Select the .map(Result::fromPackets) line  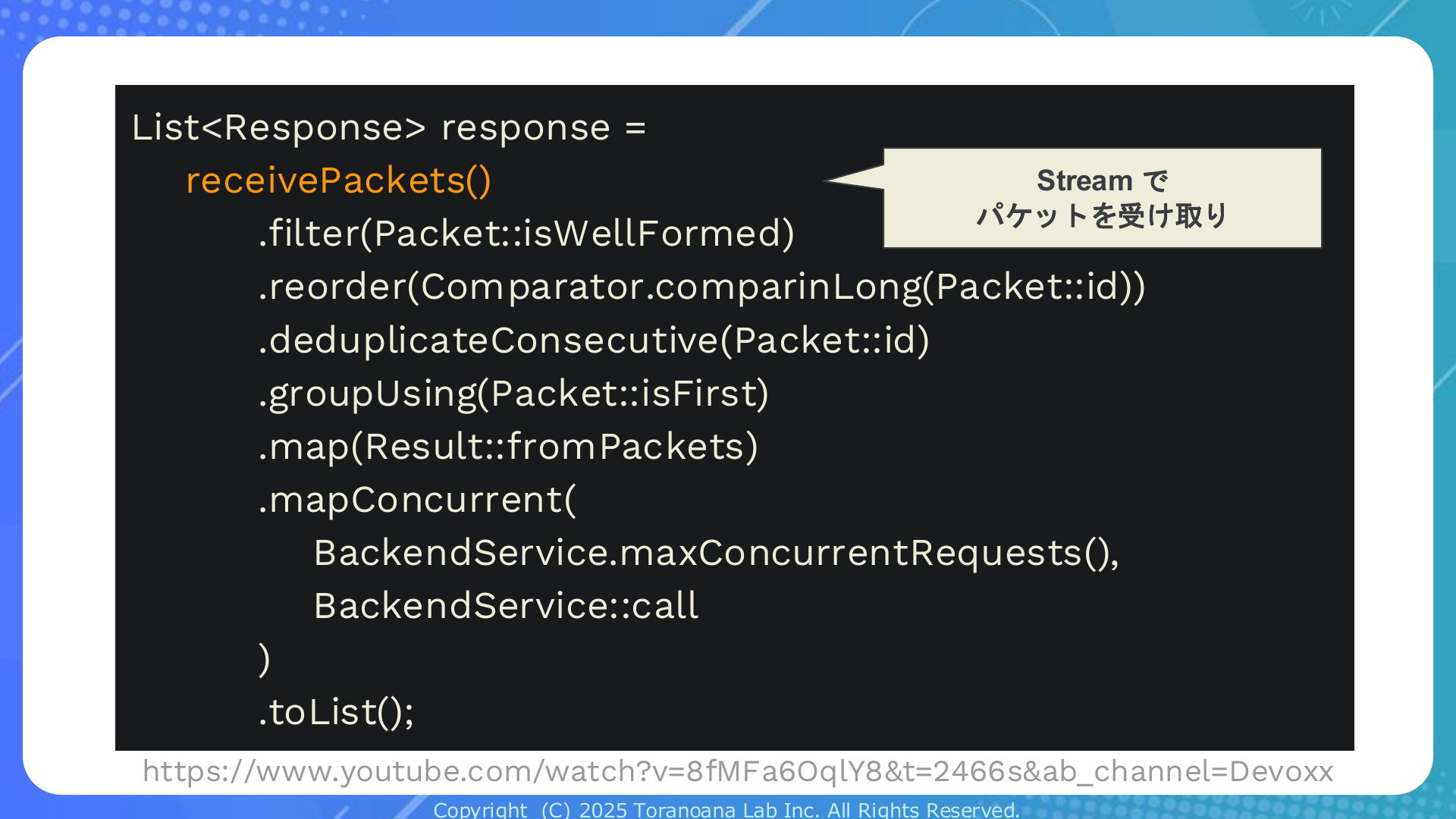point(508,447)
